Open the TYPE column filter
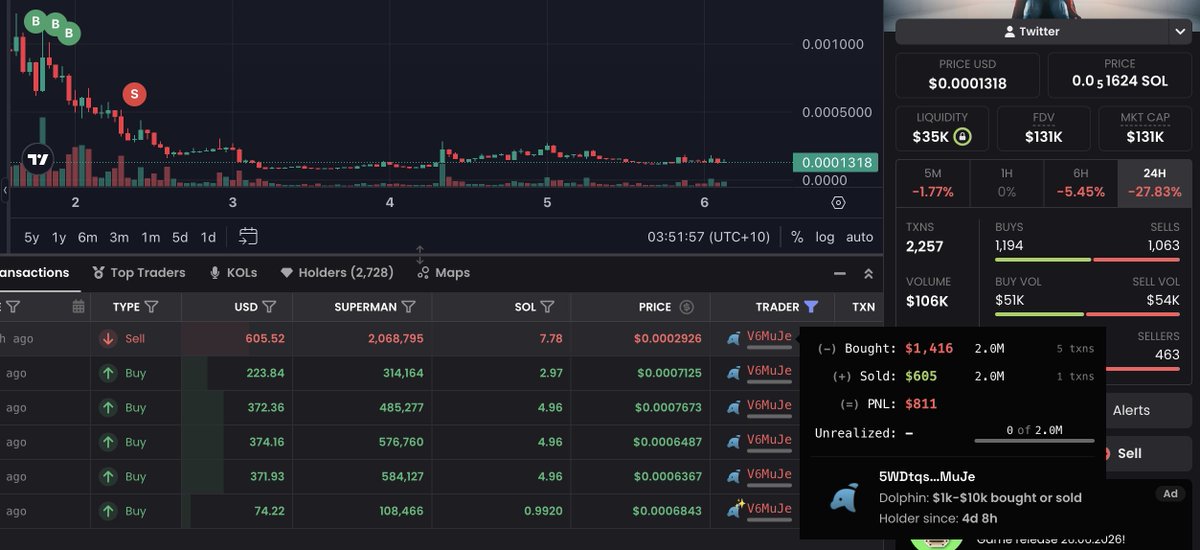Screen dimensions: 1200x550 coord(151,307)
